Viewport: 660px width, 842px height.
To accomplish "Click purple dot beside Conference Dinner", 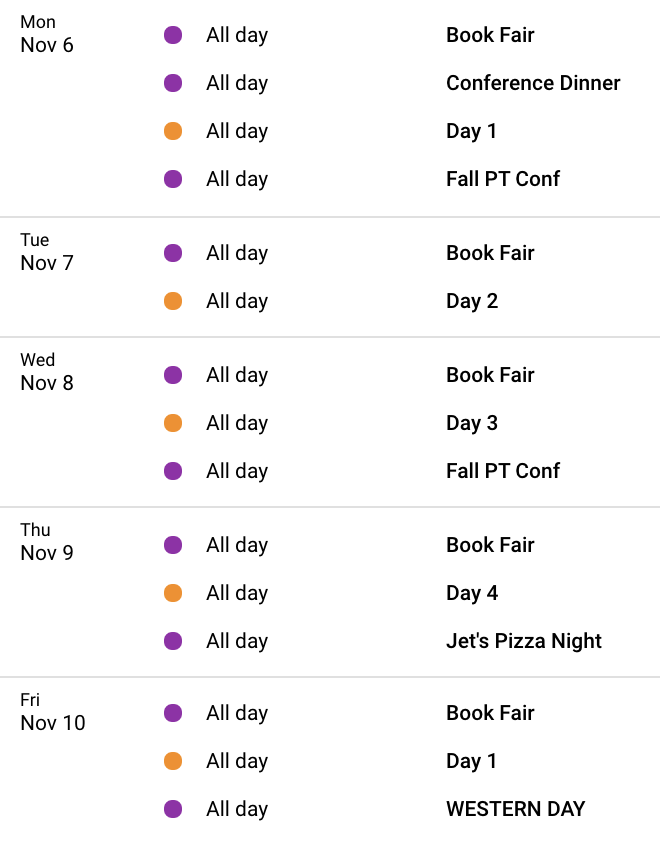I will coord(173,83).
